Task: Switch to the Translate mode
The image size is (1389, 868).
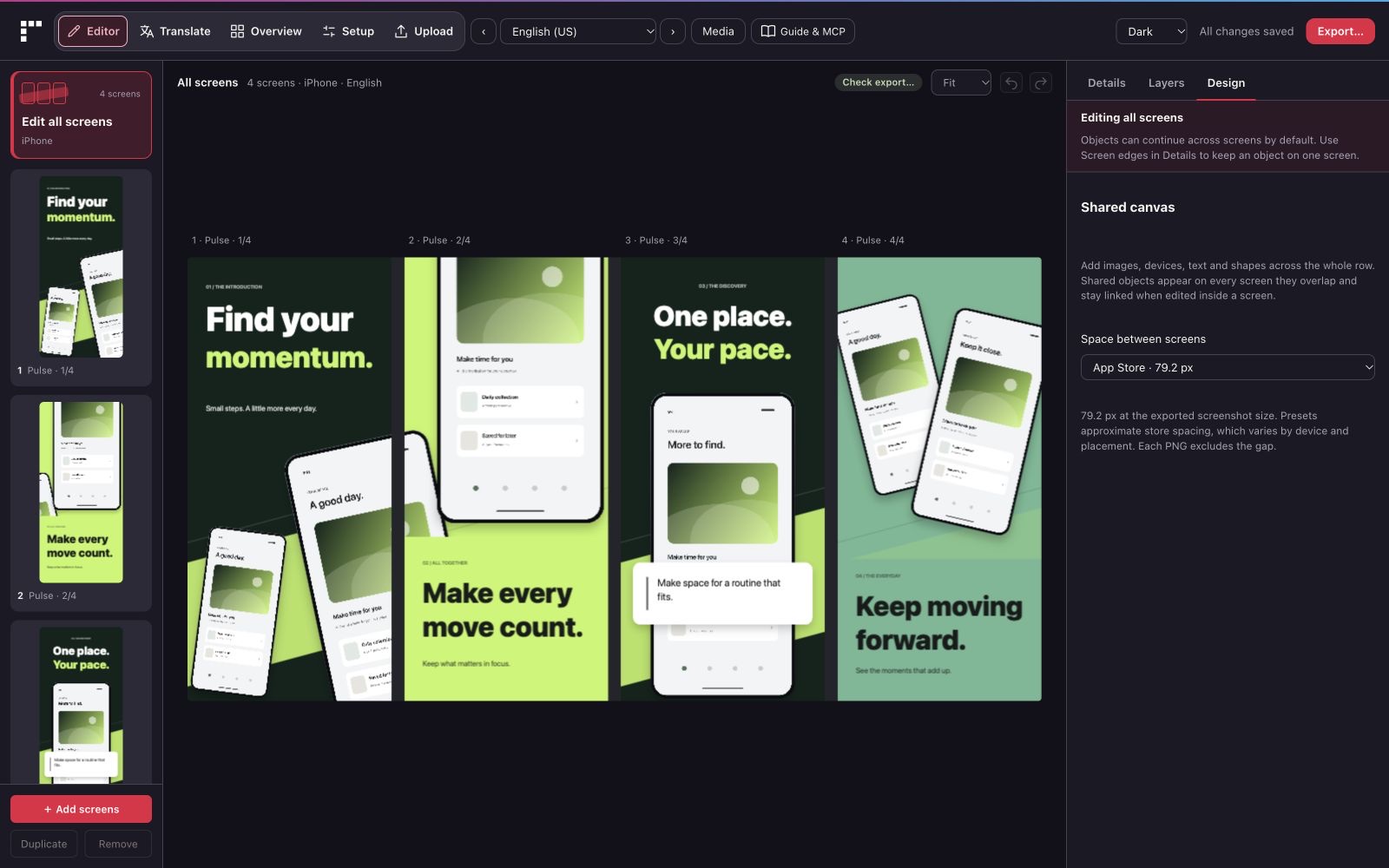Action: 175,31
